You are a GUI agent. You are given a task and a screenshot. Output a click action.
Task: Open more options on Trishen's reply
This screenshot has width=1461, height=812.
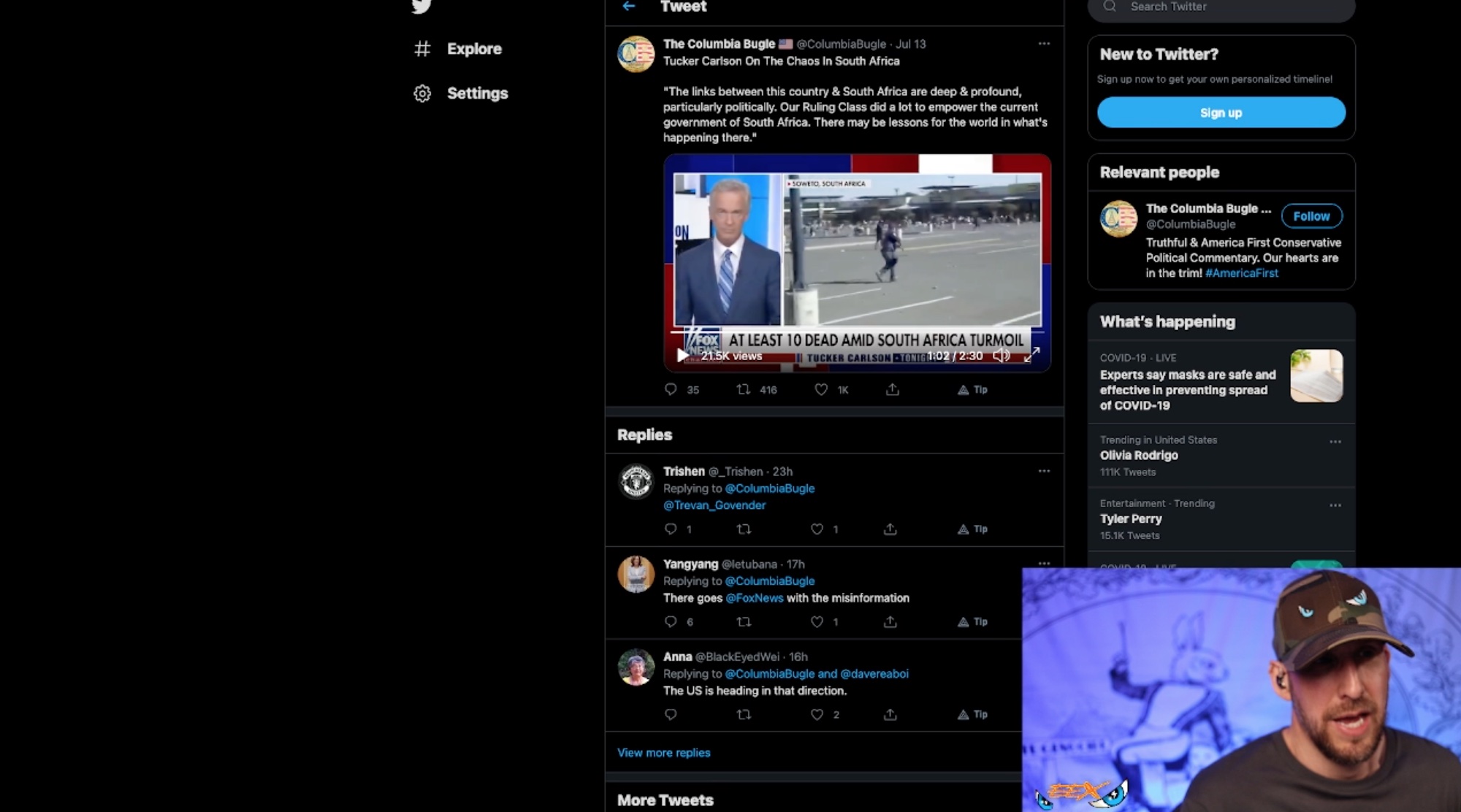[x=1044, y=471]
